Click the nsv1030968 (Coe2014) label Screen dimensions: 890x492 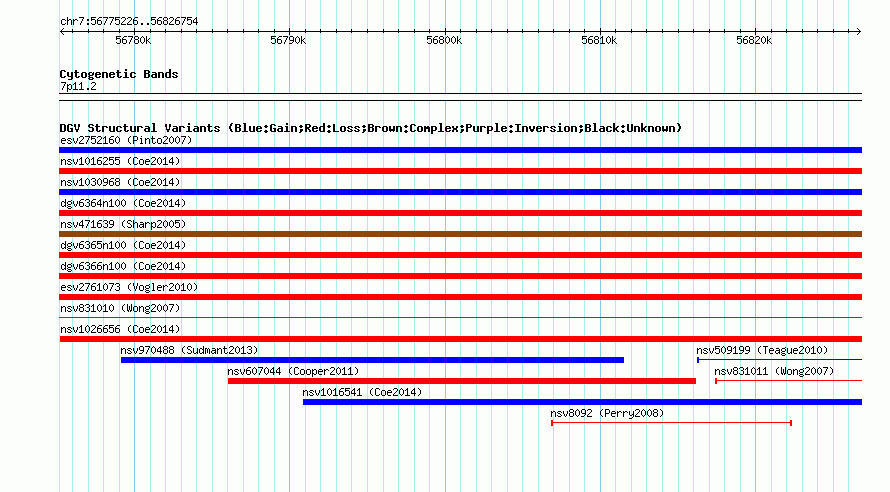120,182
